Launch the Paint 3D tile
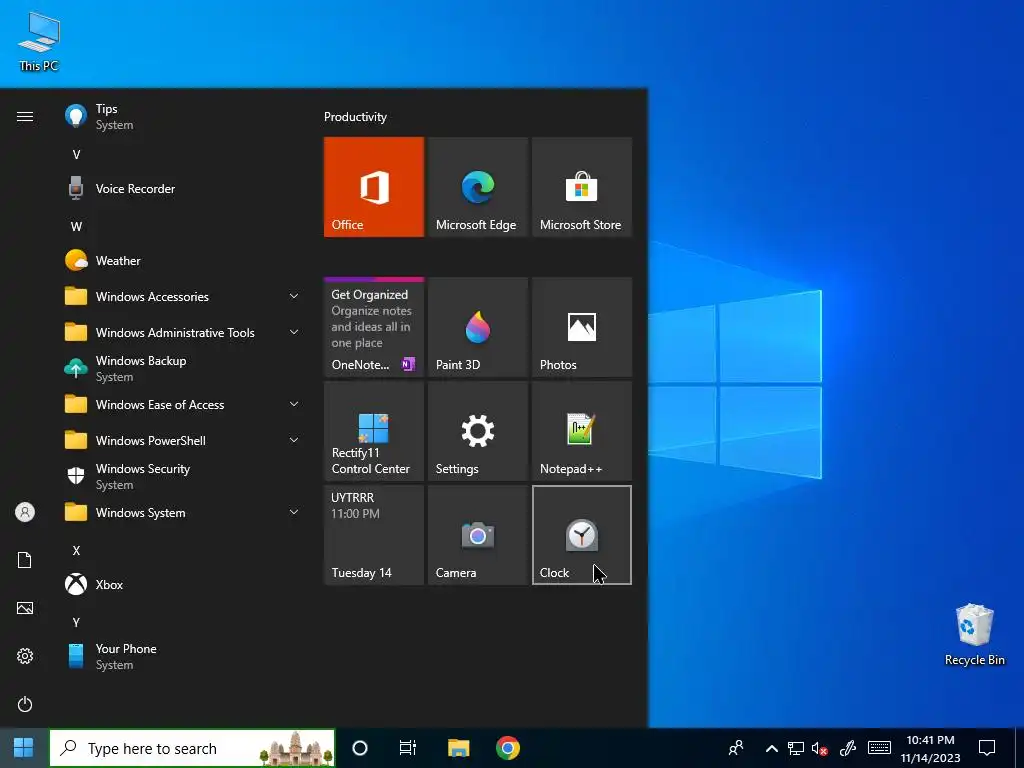 (x=477, y=327)
